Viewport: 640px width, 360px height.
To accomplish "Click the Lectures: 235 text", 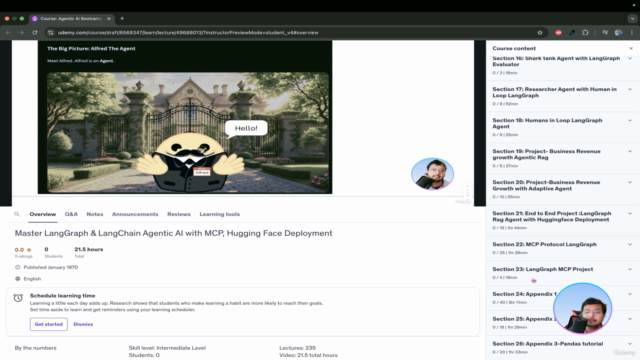I will 298,348.
